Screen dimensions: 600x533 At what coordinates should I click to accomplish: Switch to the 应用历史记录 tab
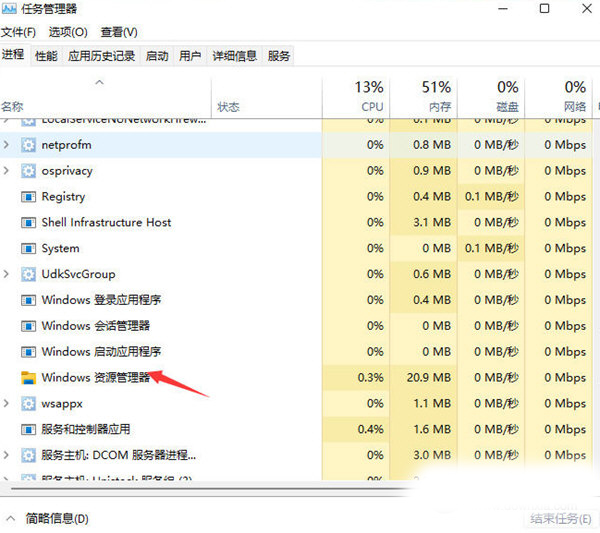(x=101, y=56)
